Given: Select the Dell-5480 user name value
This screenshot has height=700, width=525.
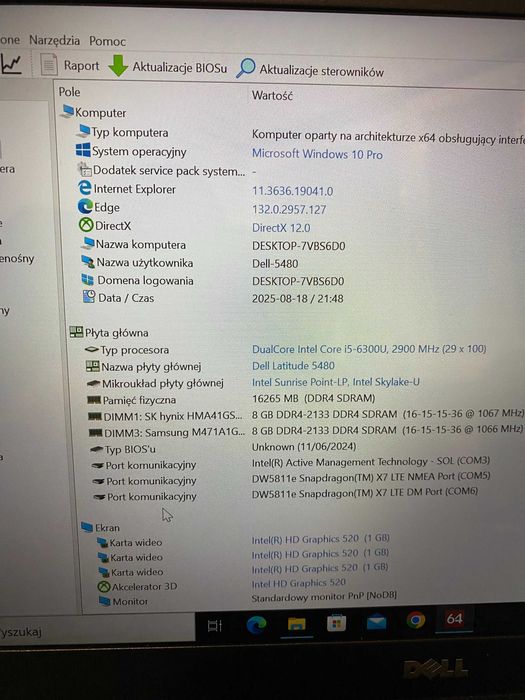Looking at the screenshot, I should (x=275, y=264).
